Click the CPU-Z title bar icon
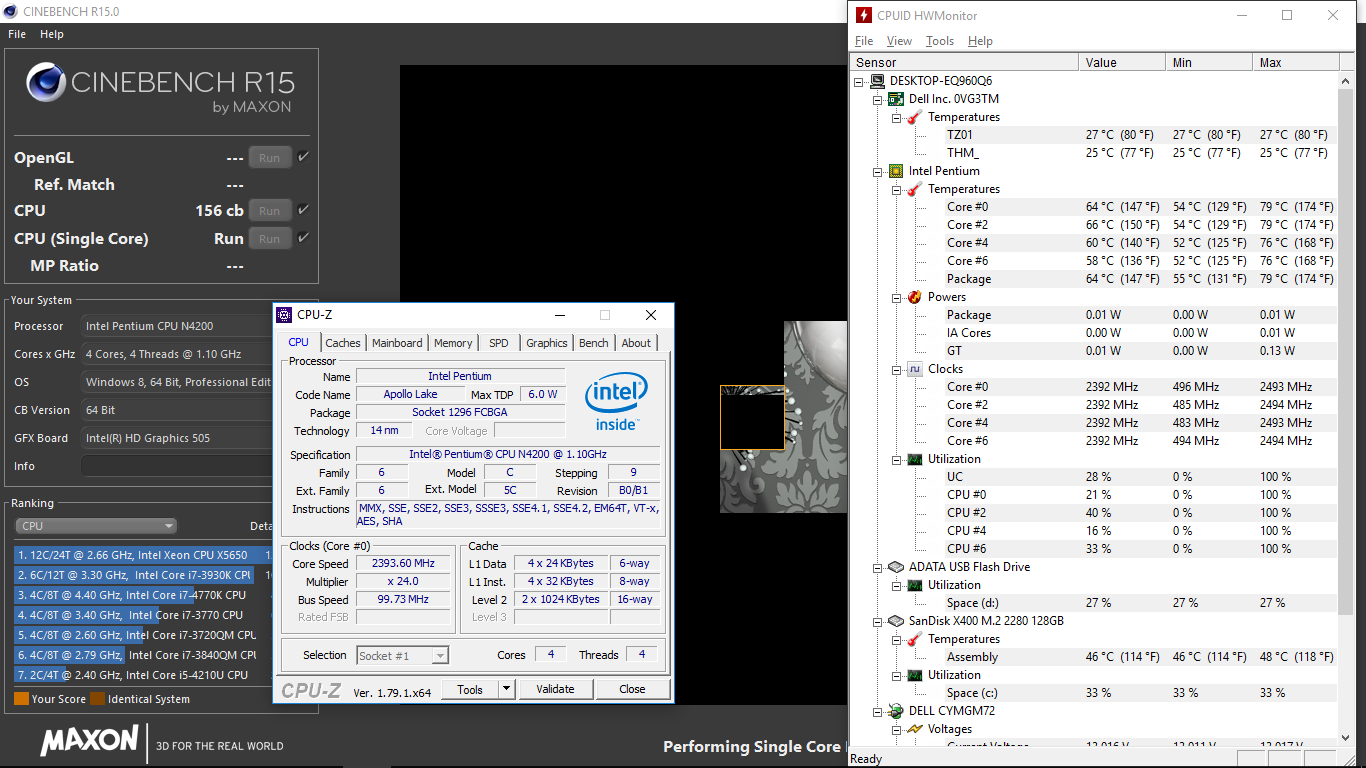The image size is (1366, 768). 285,315
